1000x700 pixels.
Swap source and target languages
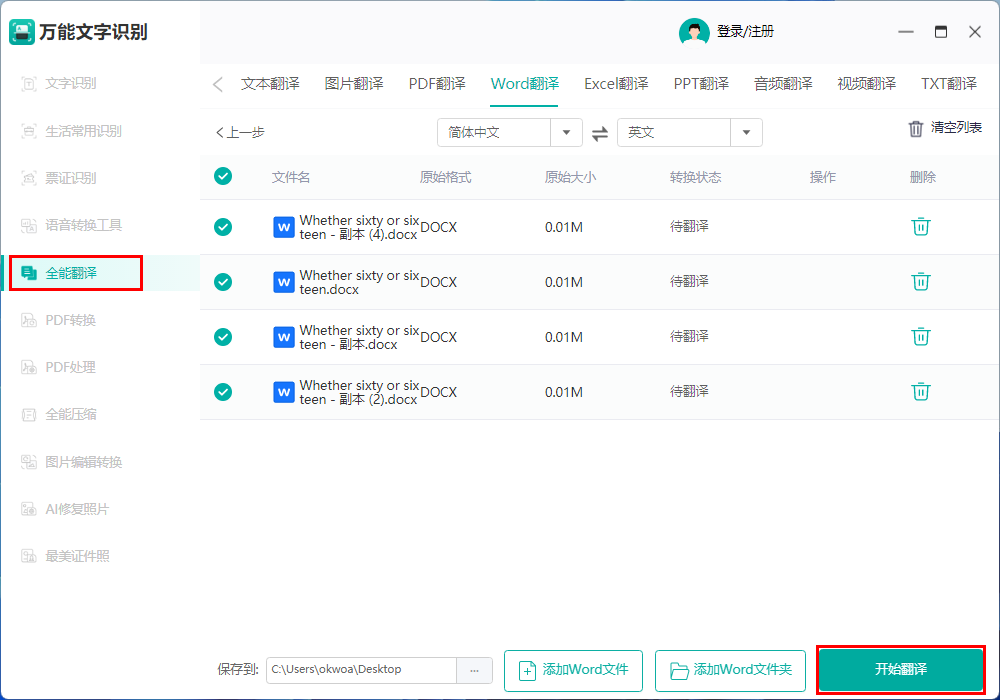(x=600, y=133)
